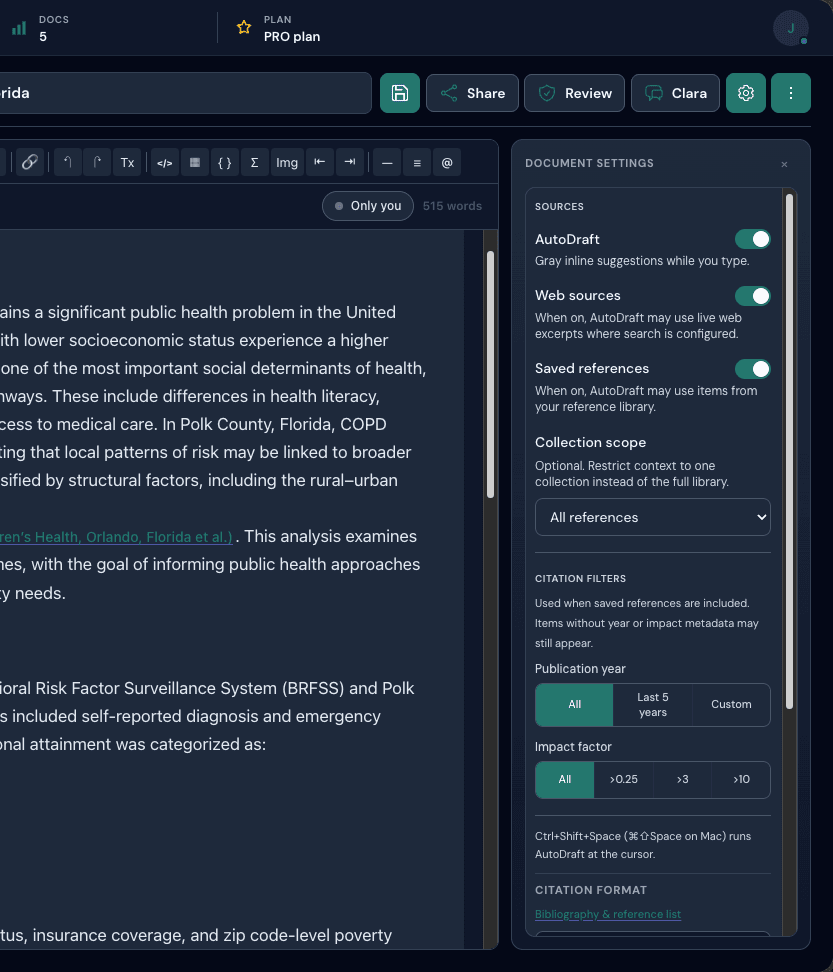The height and width of the screenshot is (972, 833).
Task: Start a Review from the top bar
Action: click(574, 91)
